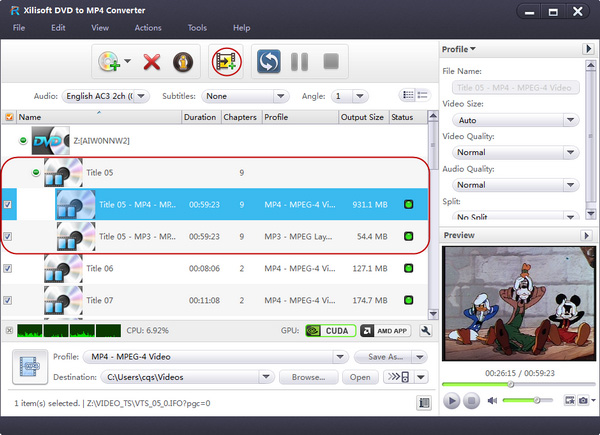
Task: Open the Tools menu
Action: 197,28
